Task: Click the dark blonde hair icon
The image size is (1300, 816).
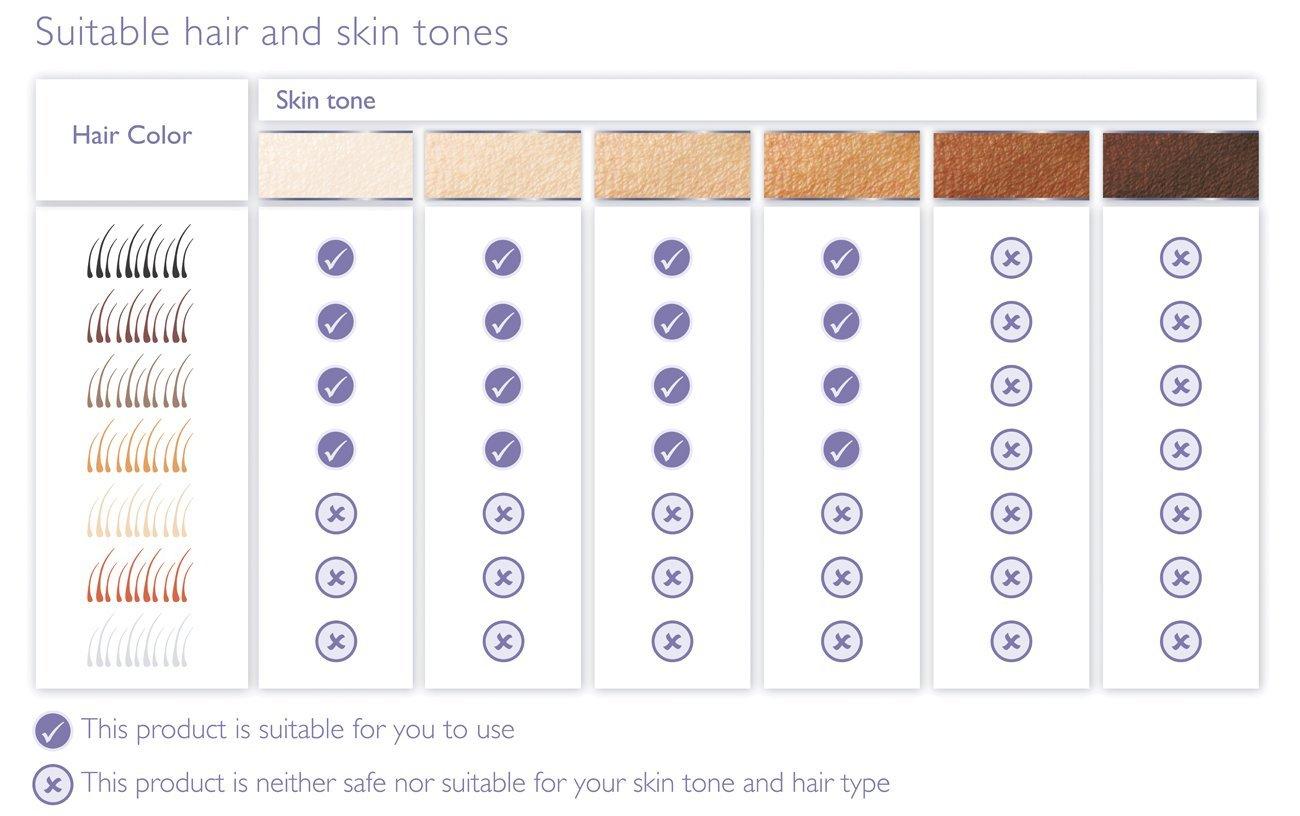Action: pyautogui.click(x=140, y=445)
